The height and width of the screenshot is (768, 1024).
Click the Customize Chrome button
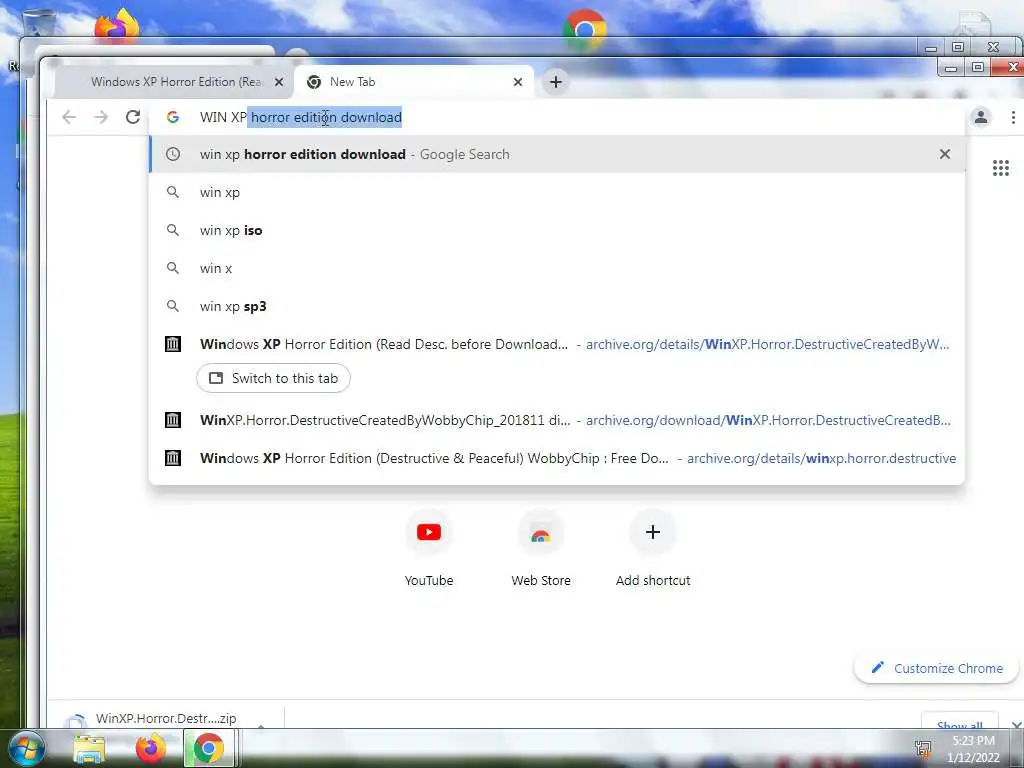[x=936, y=668]
